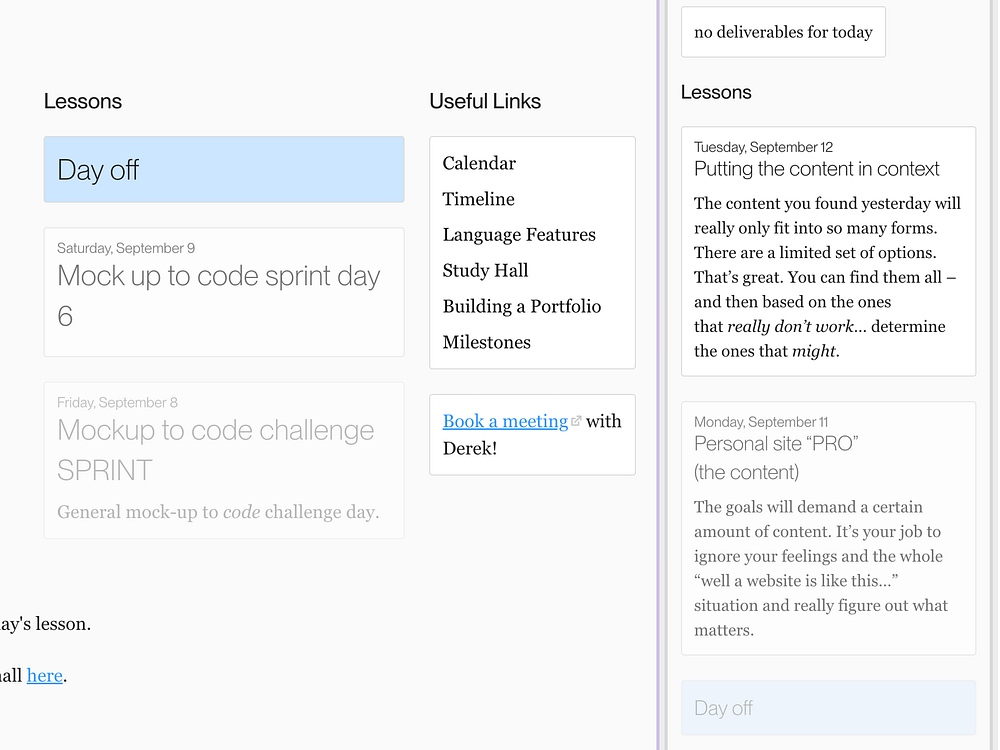Open the Milestones link
The width and height of the screenshot is (1000, 750).
tap(486, 342)
